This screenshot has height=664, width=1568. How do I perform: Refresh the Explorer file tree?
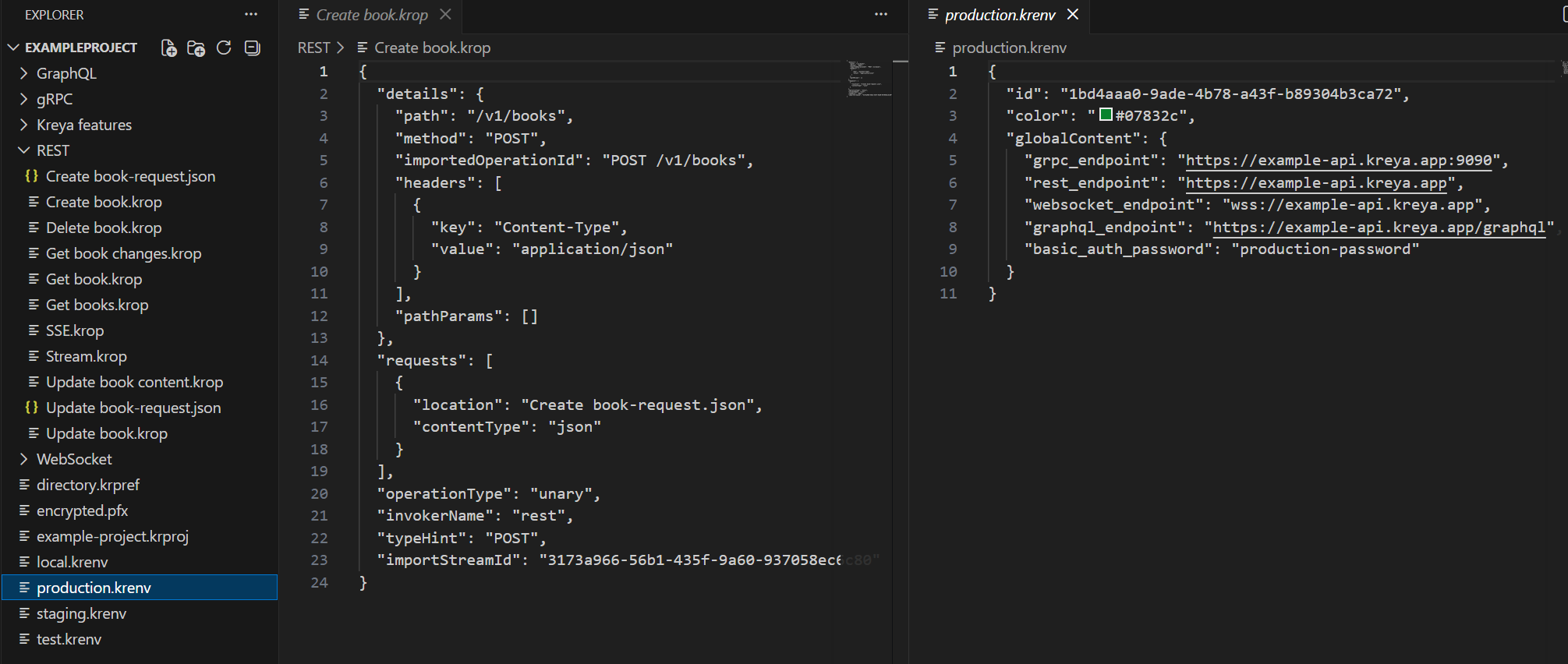[224, 48]
